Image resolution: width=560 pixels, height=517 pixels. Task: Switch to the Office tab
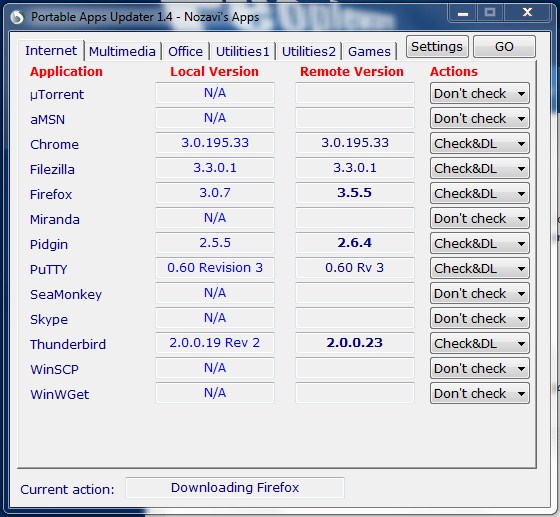click(185, 51)
